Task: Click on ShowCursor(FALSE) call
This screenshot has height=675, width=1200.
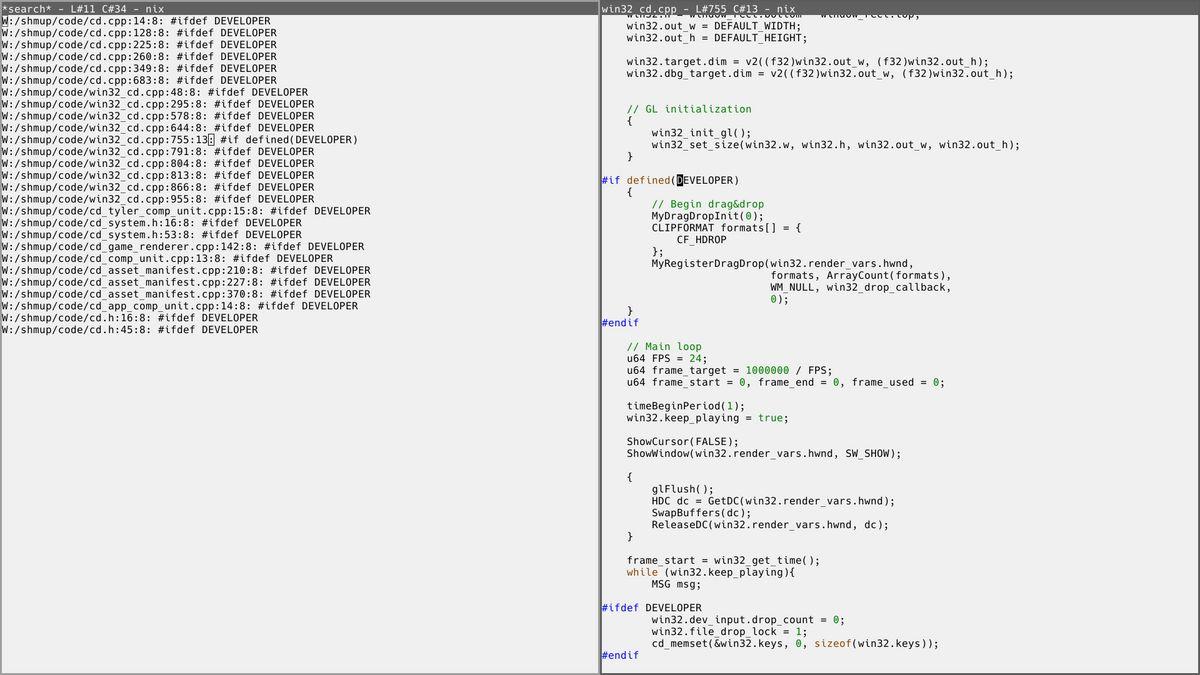Action: 682,442
